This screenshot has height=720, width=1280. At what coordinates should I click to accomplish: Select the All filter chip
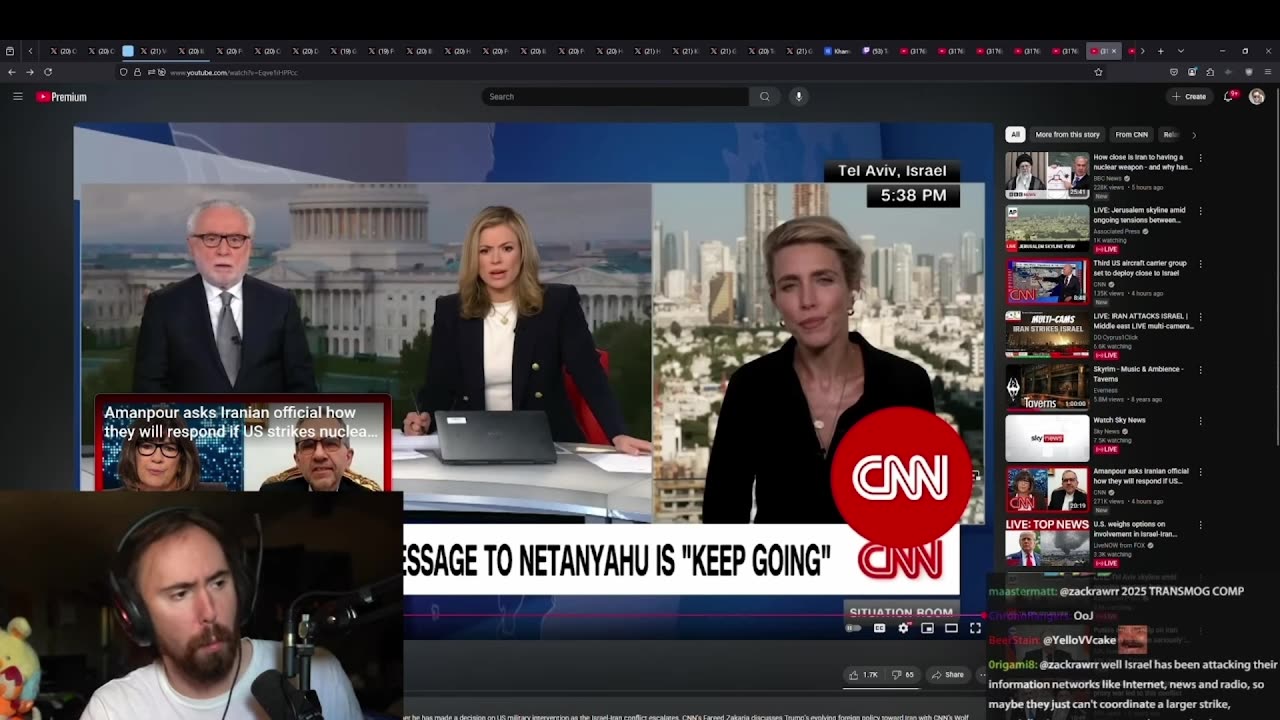(1015, 134)
